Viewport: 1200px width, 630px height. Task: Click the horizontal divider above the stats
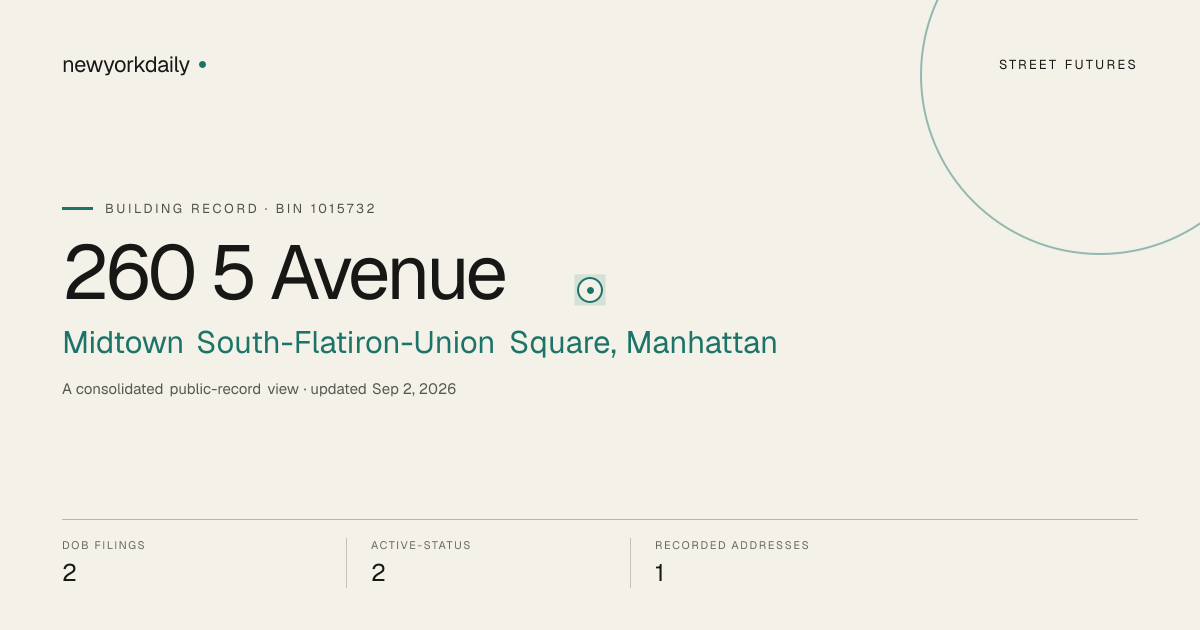click(x=600, y=519)
